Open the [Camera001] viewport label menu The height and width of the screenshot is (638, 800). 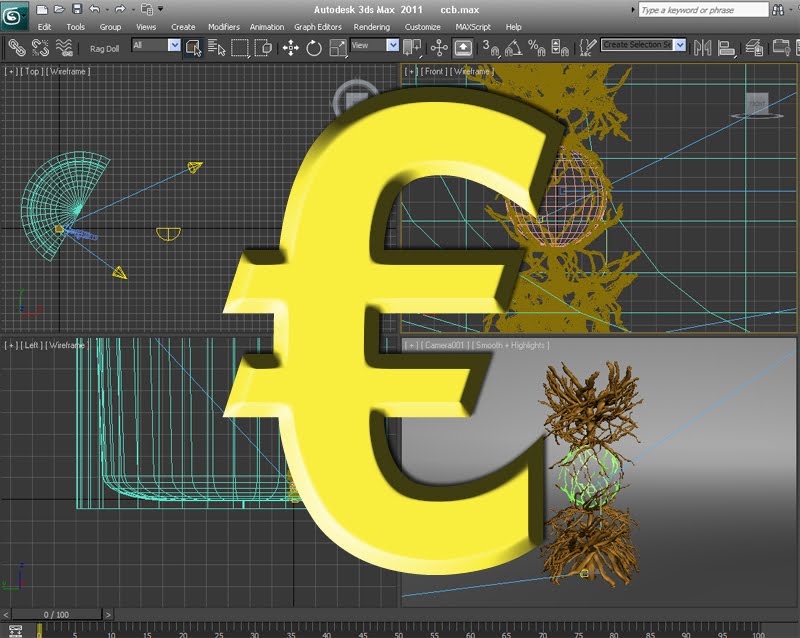444,346
